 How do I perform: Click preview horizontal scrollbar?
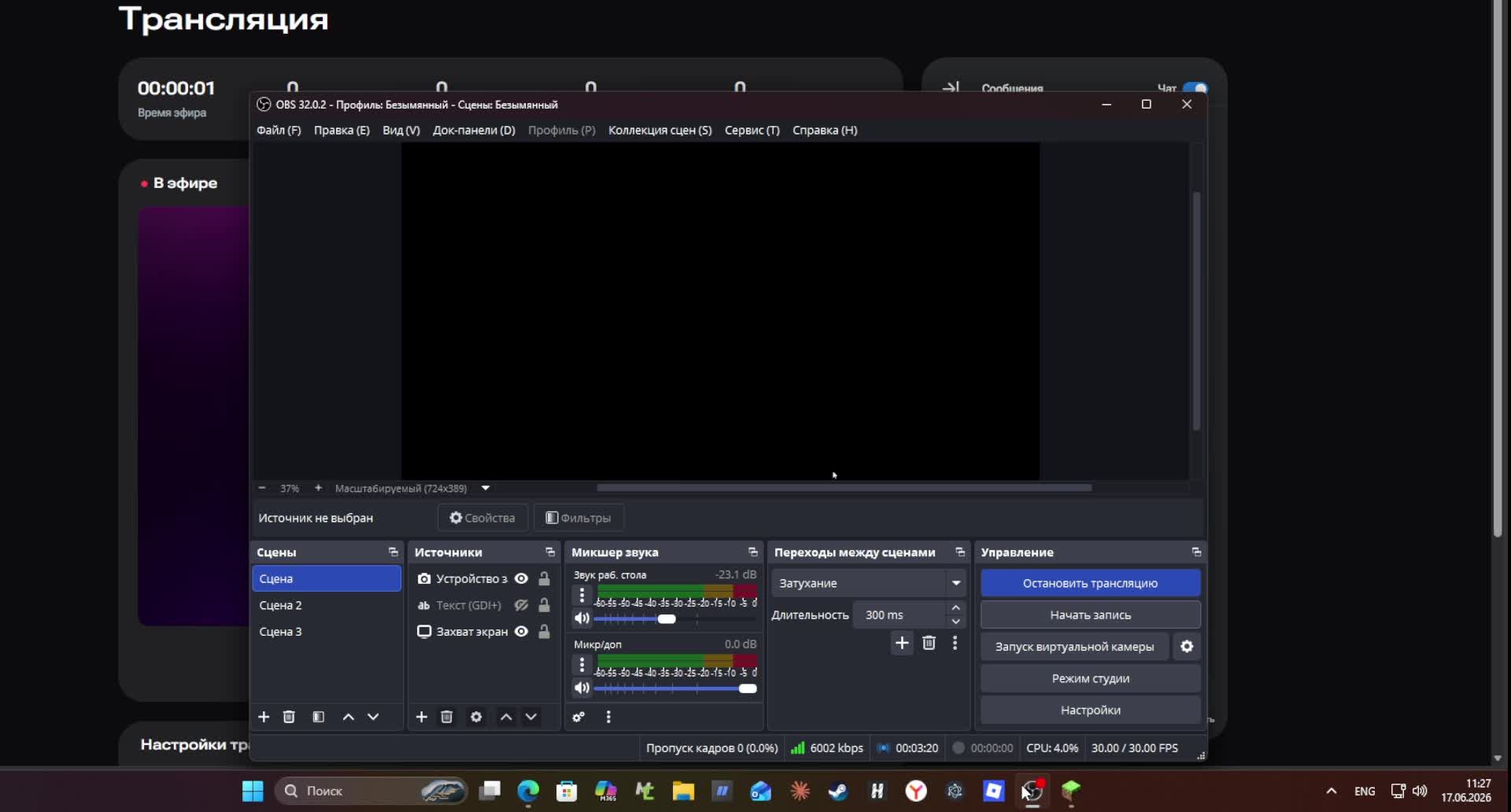pyautogui.click(x=844, y=488)
